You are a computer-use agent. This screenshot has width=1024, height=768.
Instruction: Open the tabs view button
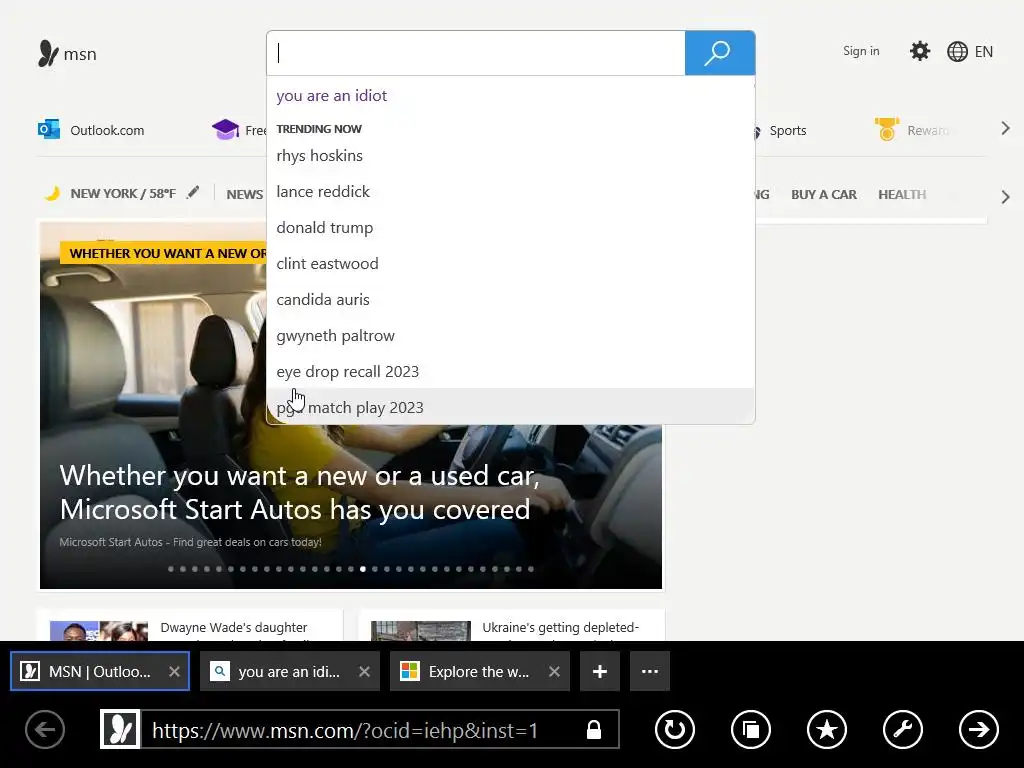tap(751, 729)
